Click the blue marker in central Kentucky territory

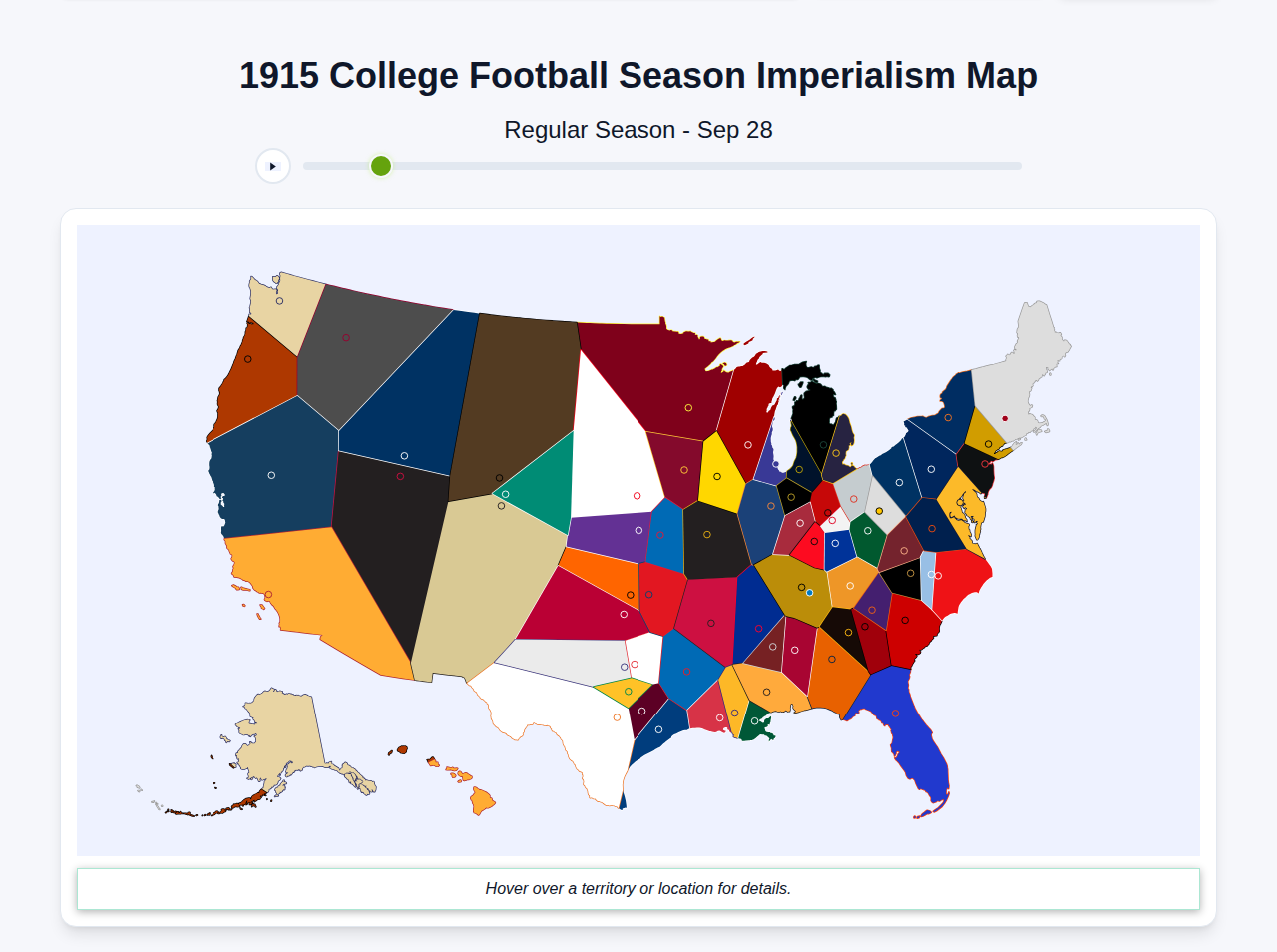point(809,593)
